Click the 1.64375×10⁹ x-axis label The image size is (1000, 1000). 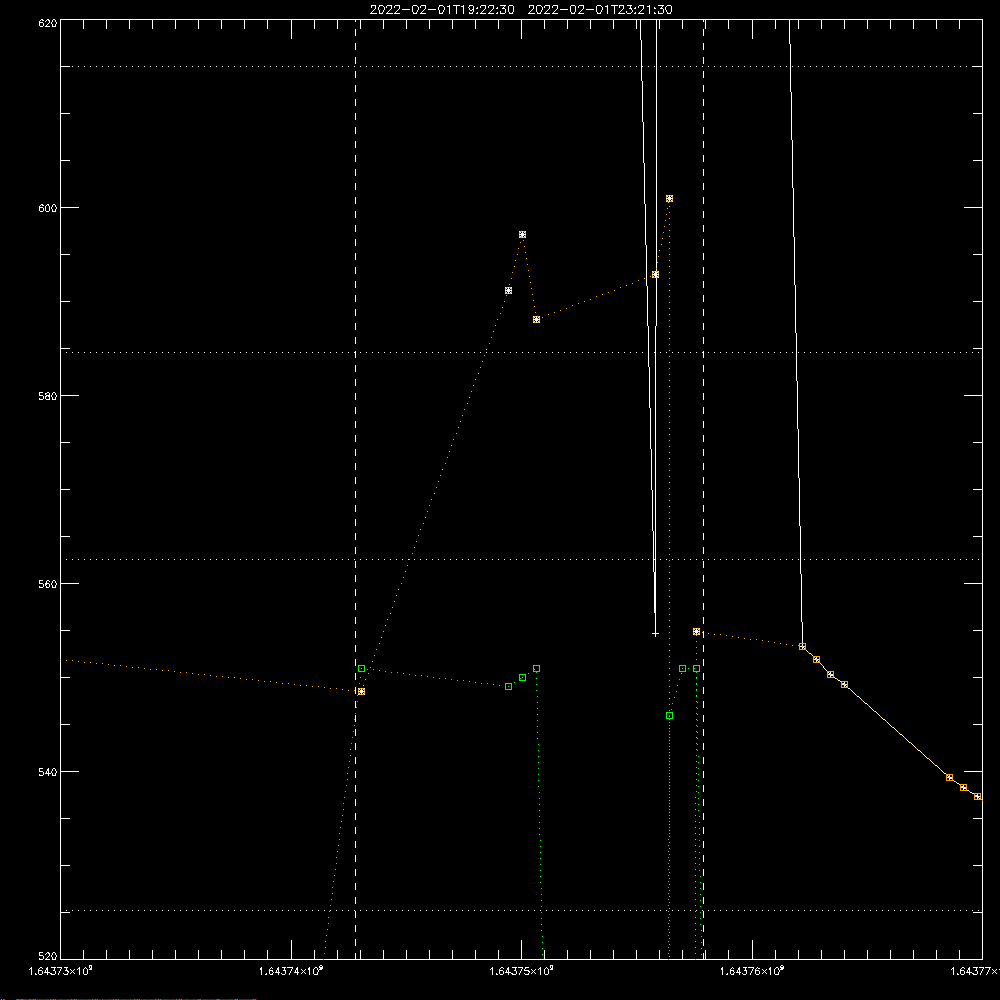(522, 971)
